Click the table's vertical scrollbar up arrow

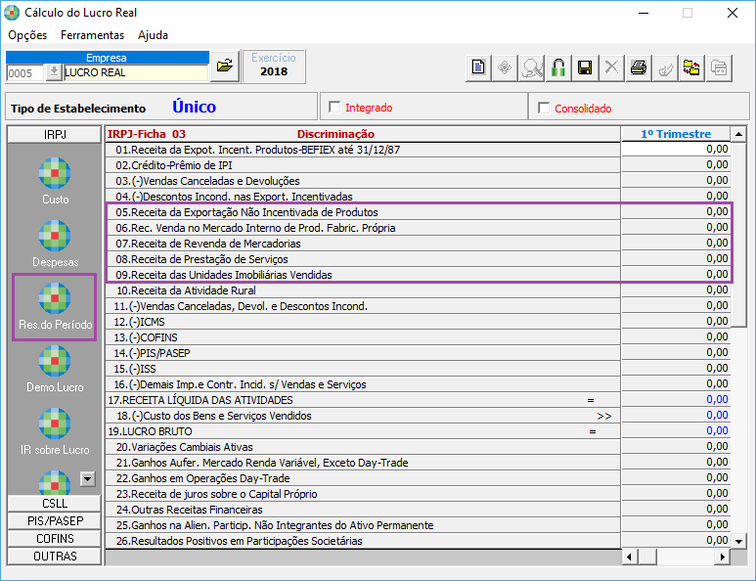739,134
